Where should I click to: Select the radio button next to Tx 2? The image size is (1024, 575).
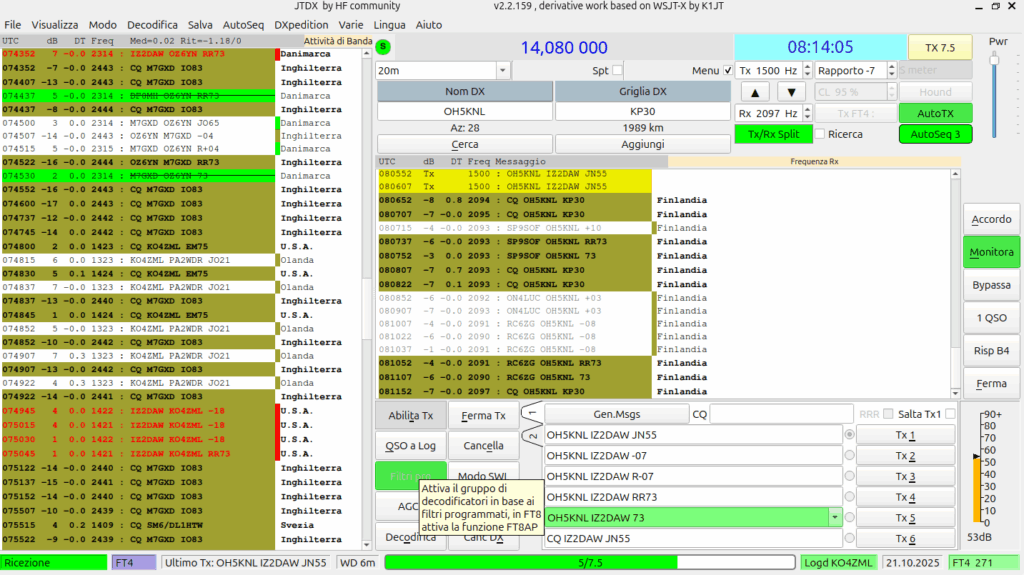[x=849, y=455]
